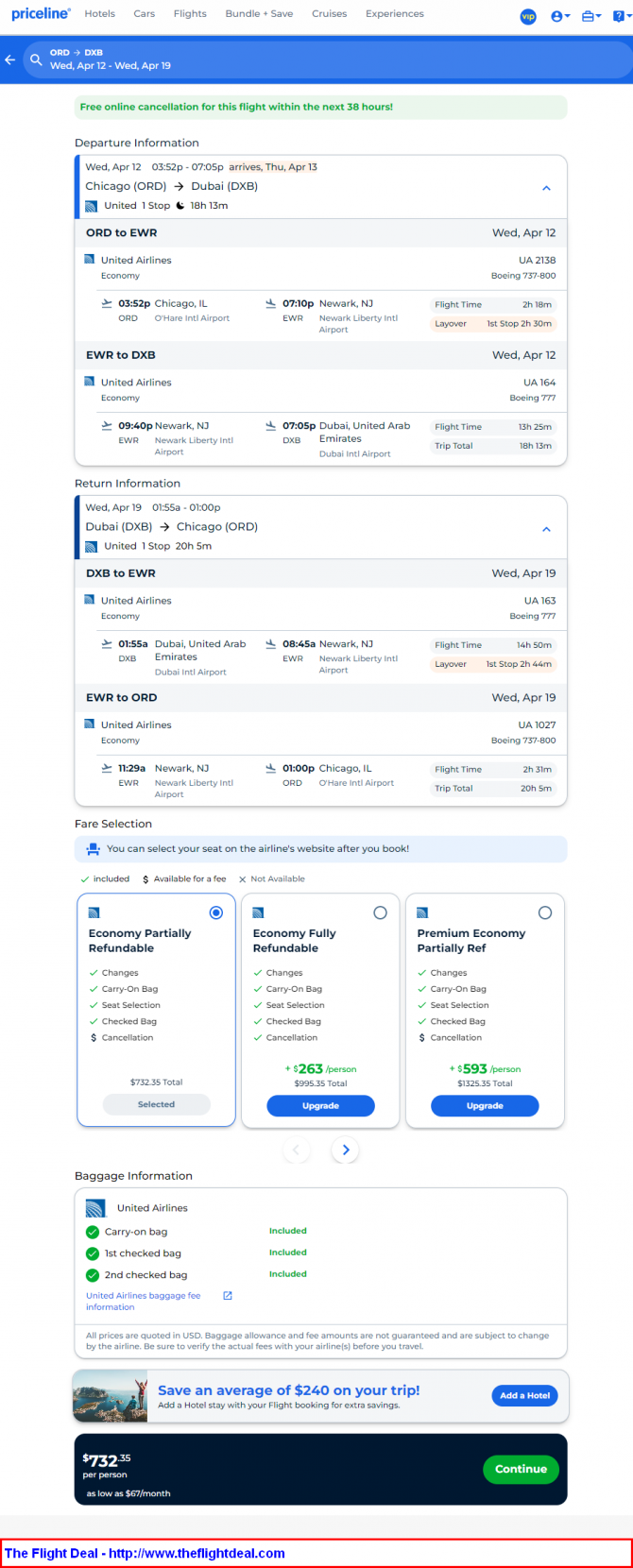Click the takeoff icon beside 09:40p Newark
The width and height of the screenshot is (633, 1568).
pos(107,426)
